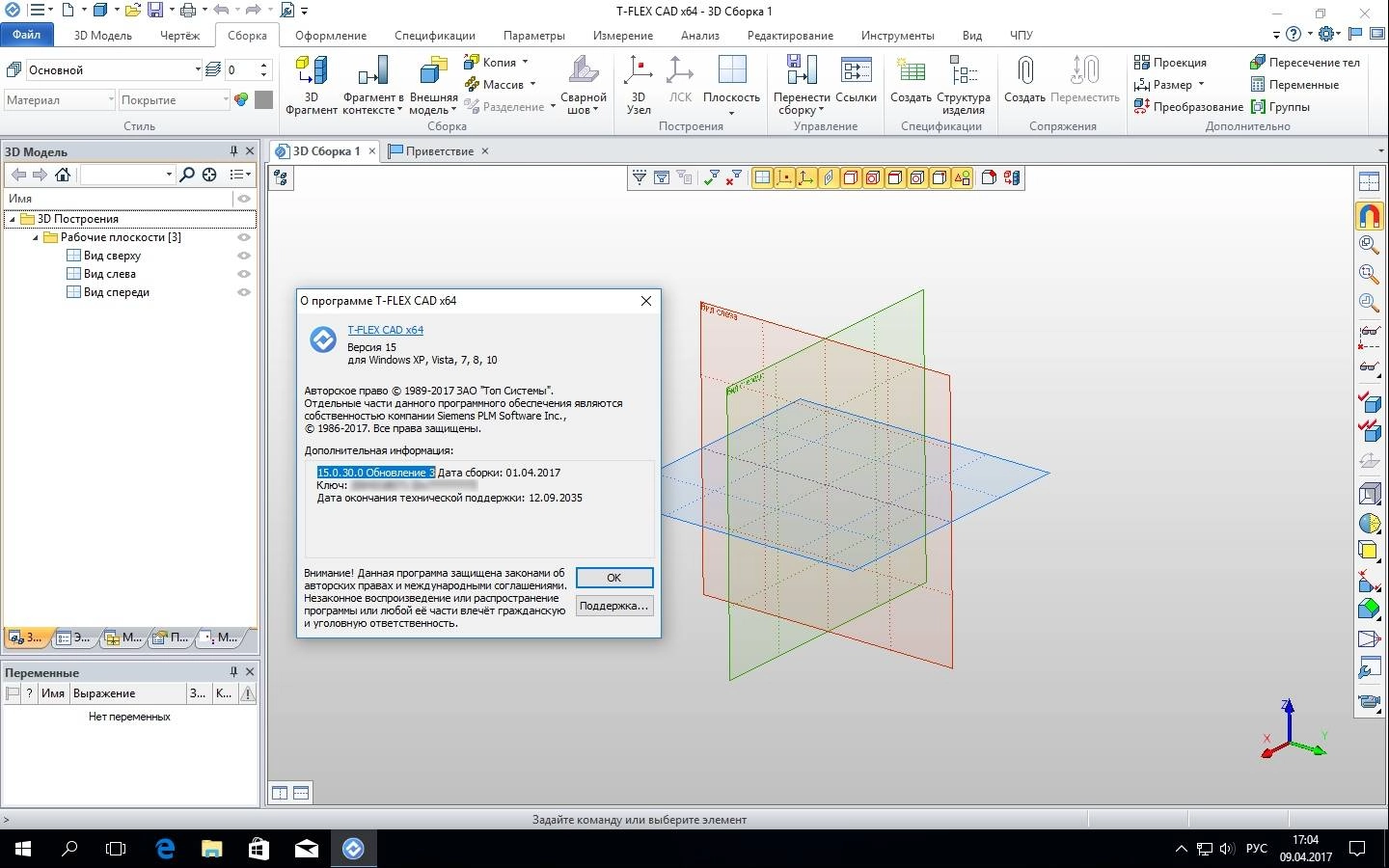Click the search field in 3D Модель panel

126,175
